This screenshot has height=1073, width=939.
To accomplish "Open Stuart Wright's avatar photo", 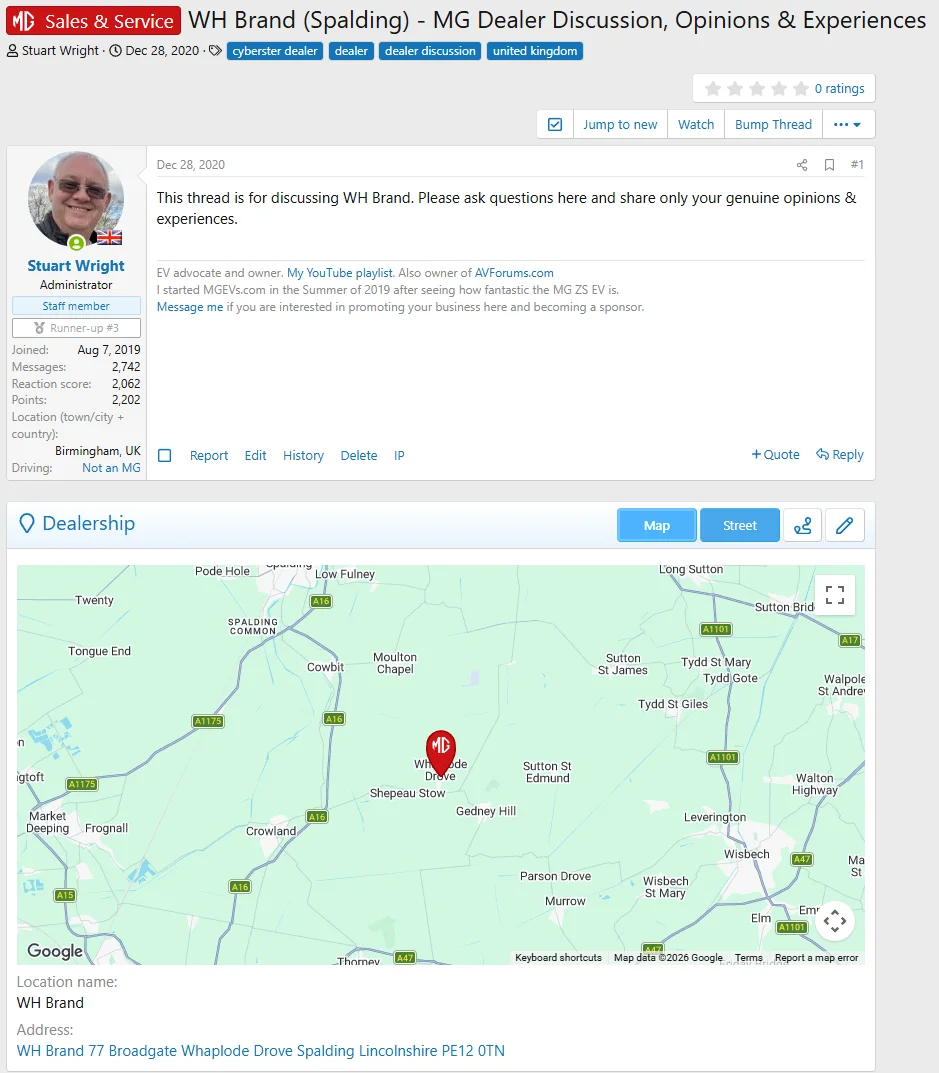I will [76, 199].
